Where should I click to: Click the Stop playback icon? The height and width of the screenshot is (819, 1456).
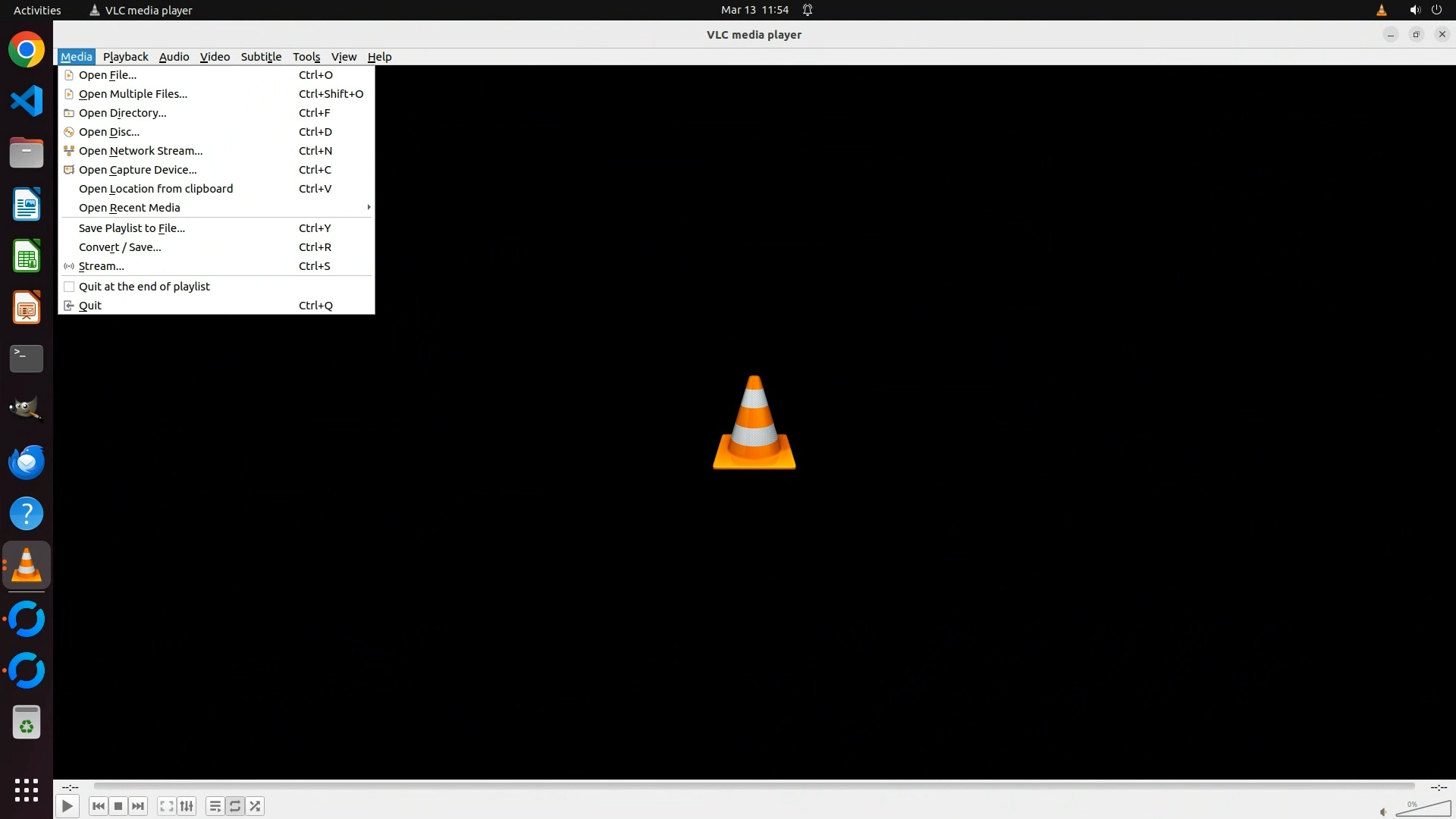(x=118, y=806)
